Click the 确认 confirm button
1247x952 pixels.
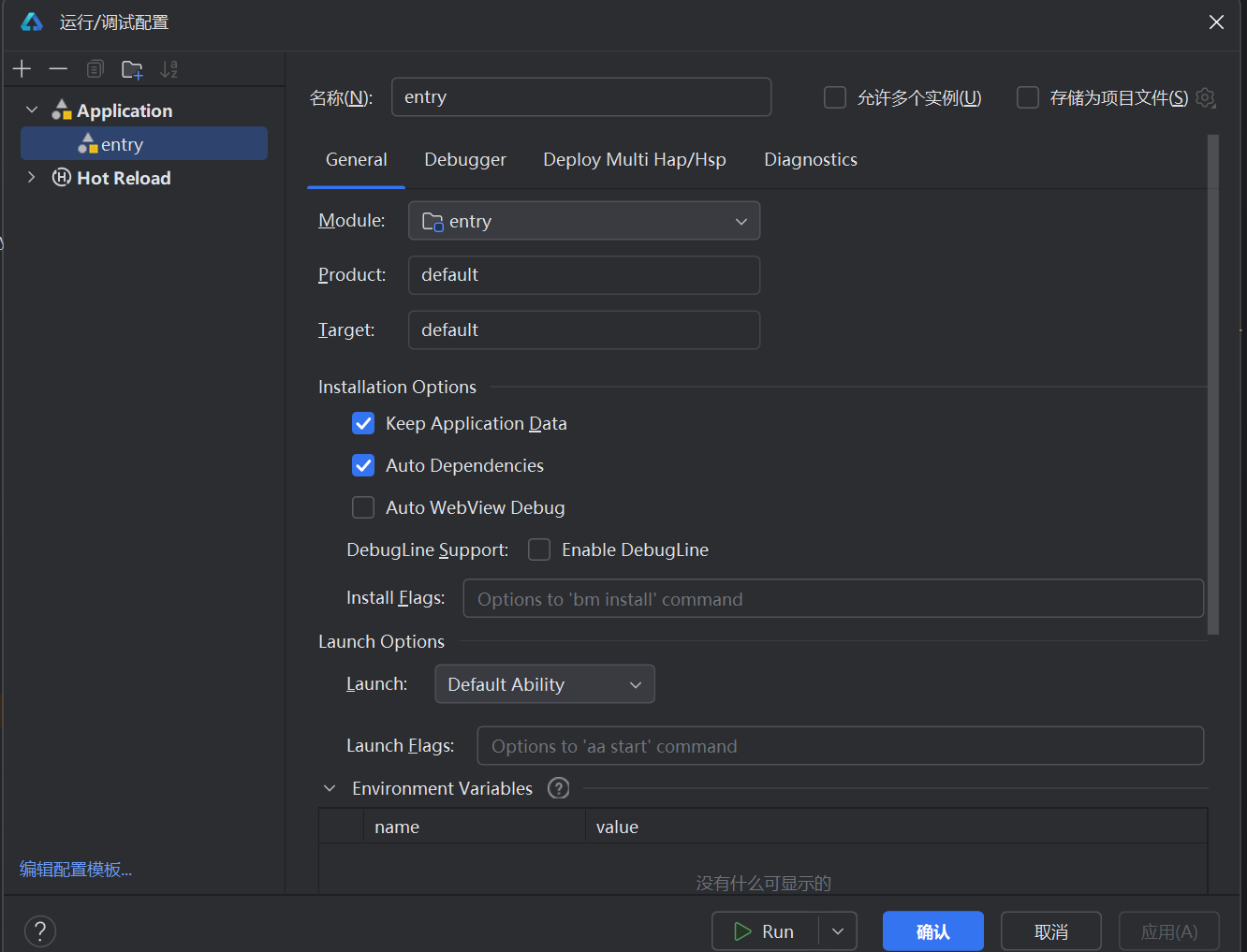point(933,931)
